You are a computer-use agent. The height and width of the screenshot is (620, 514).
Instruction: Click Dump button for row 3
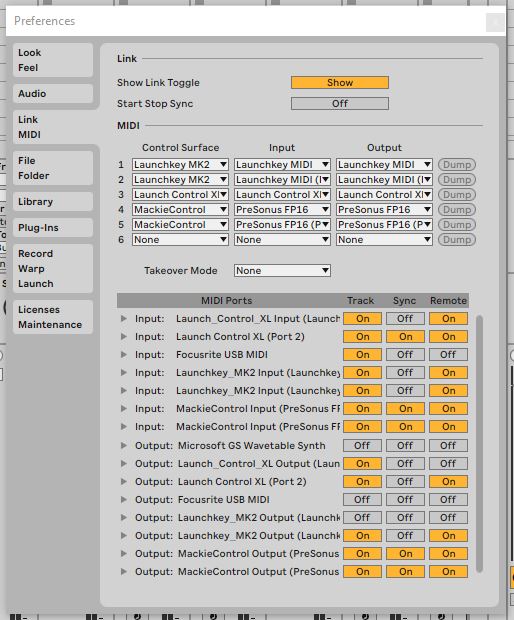coord(457,195)
